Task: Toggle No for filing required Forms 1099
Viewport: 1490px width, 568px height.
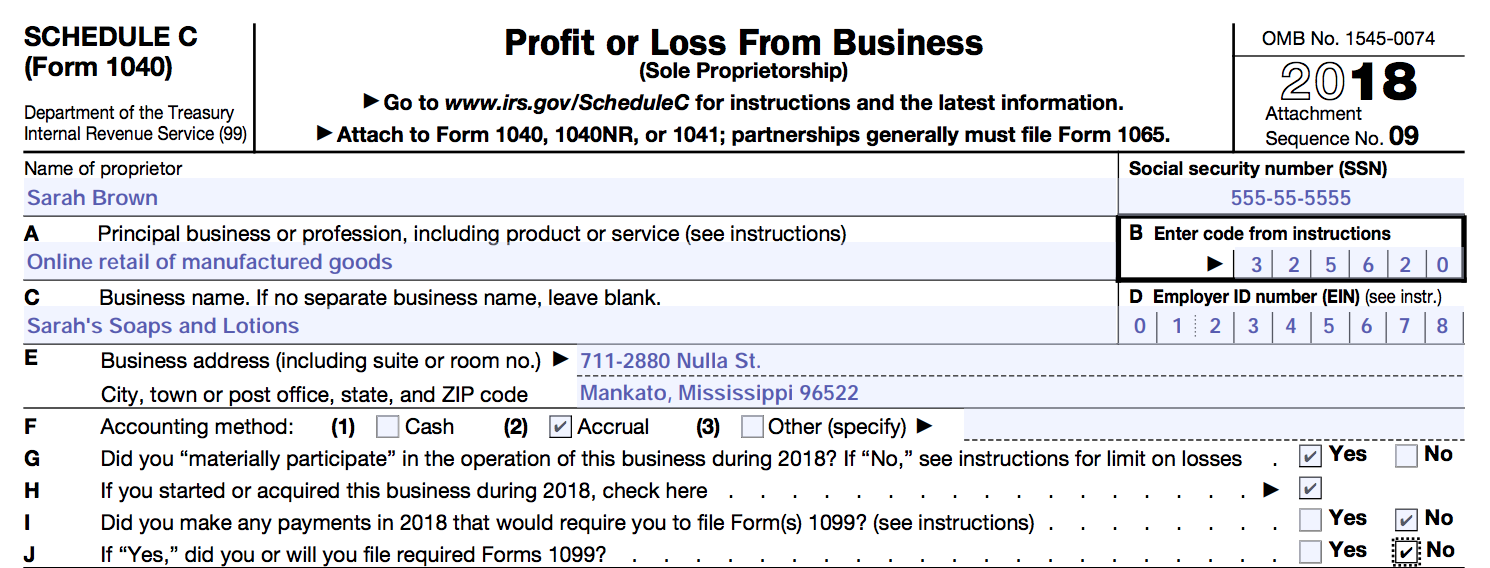Action: tap(1406, 551)
